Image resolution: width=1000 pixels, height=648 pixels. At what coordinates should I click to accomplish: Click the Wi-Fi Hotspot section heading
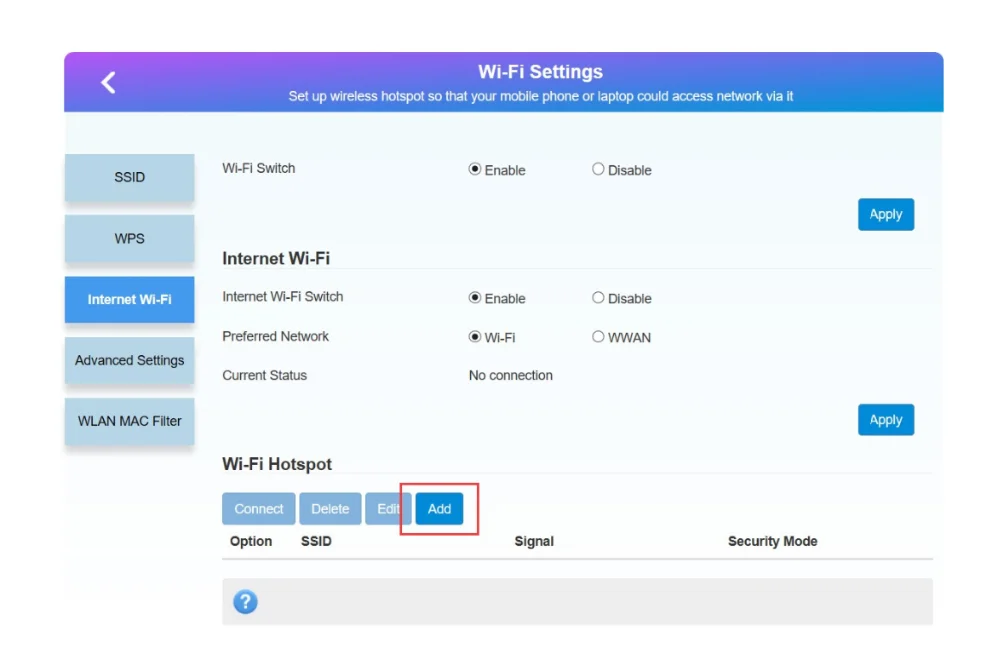tap(277, 464)
